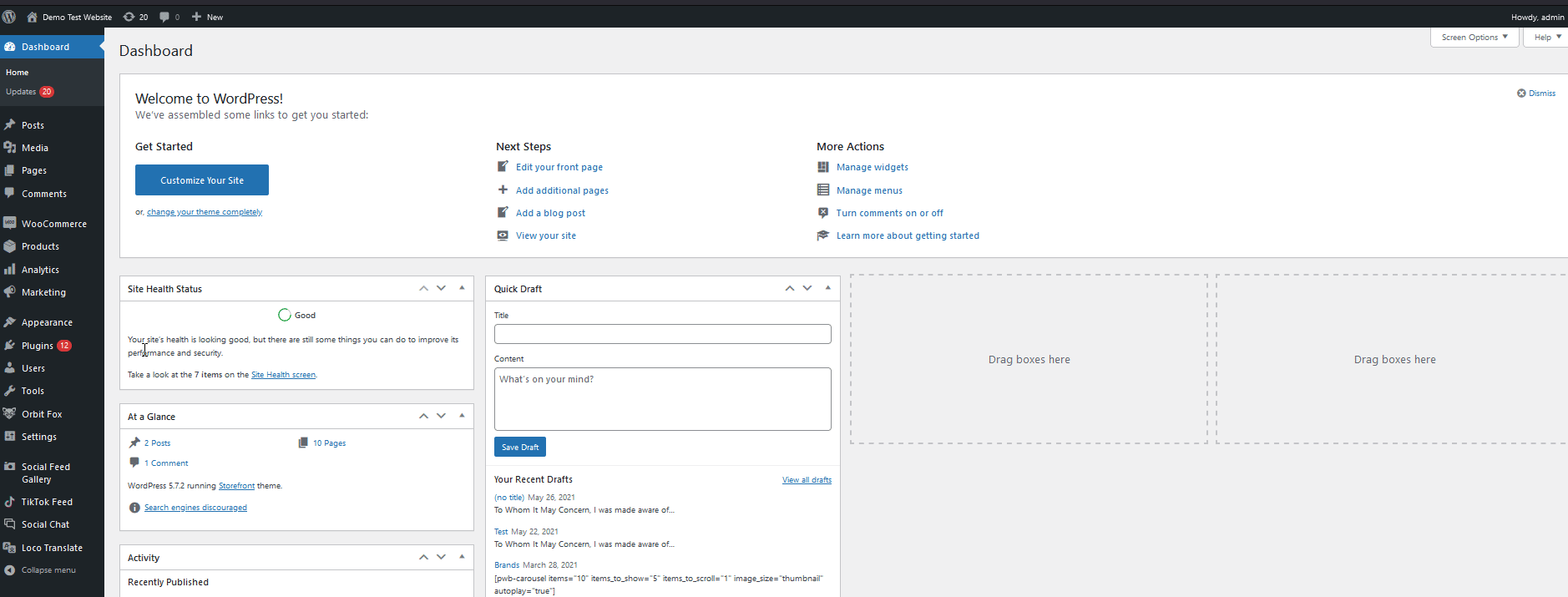Open the Updates submenu item
This screenshot has height=597, width=1568.
click(29, 92)
